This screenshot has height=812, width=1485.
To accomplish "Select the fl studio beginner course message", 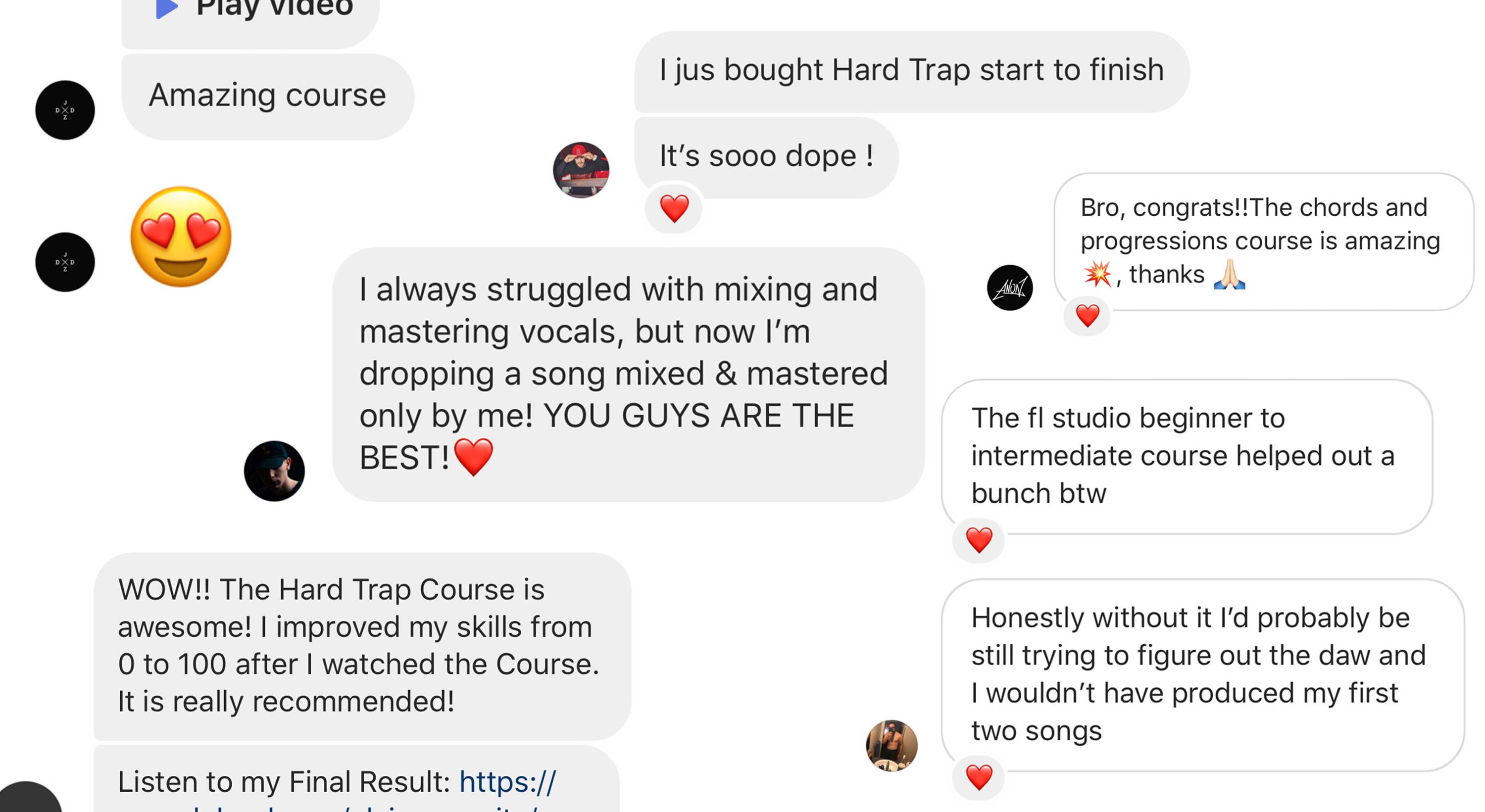I will 1187,456.
